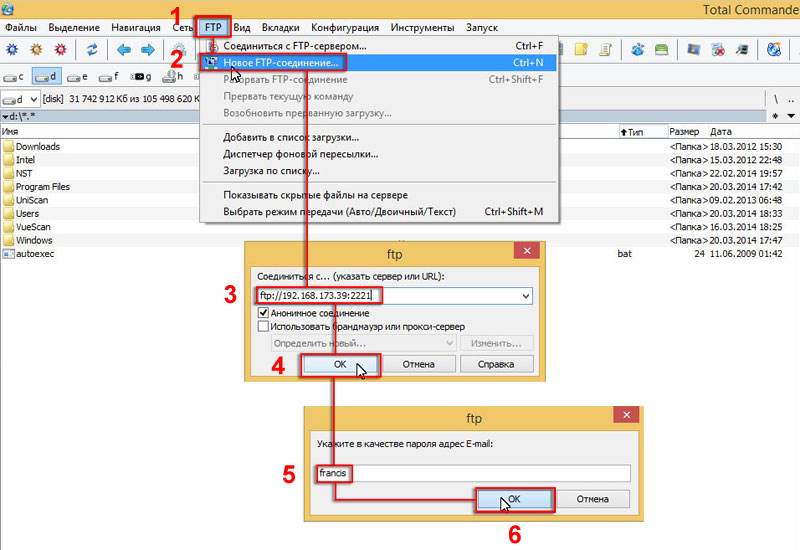Open the Вид menu
This screenshot has height=550, width=800.
pyautogui.click(x=242, y=28)
